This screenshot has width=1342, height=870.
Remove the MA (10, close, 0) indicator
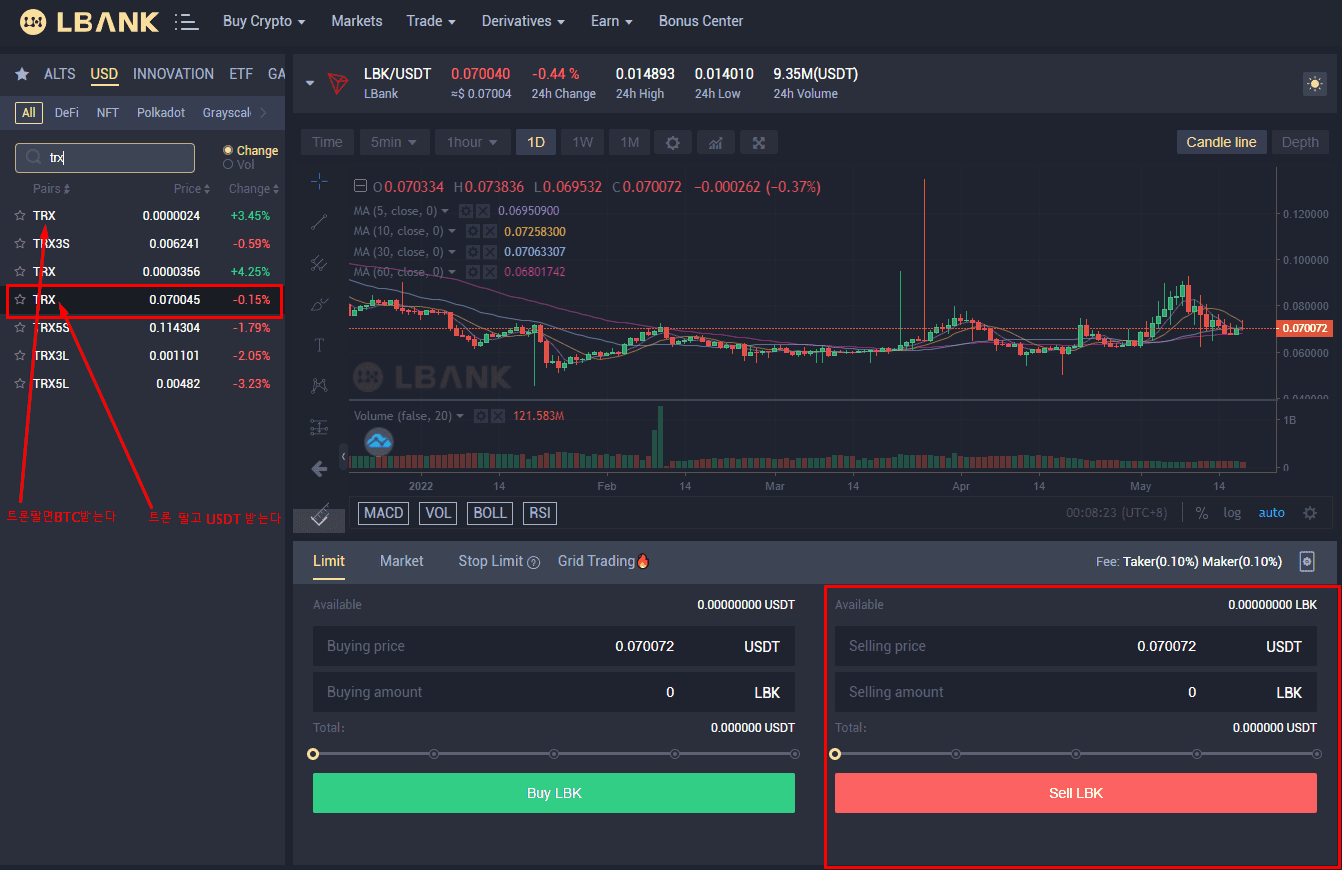(489, 231)
